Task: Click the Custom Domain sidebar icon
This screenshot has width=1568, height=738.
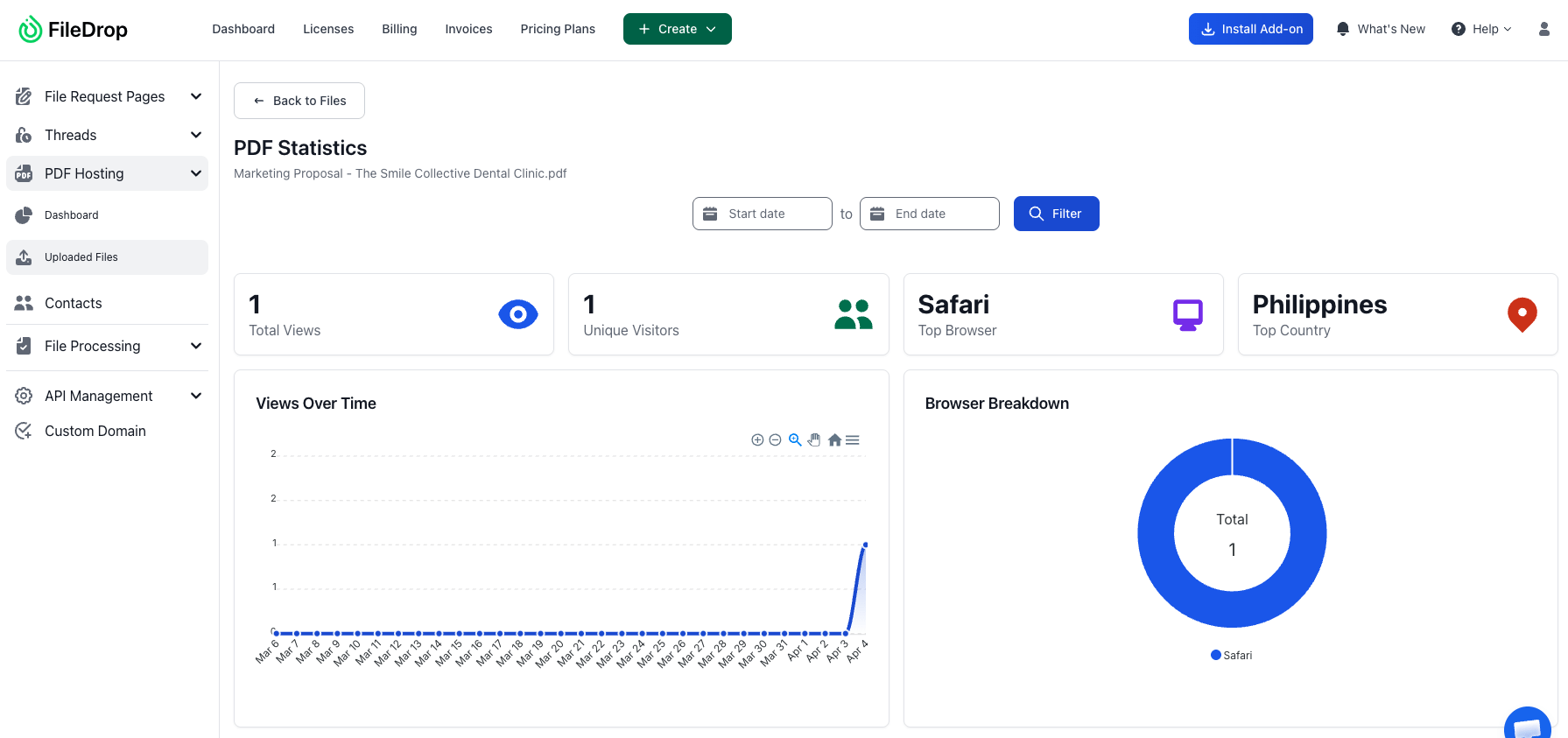Action: 24,431
